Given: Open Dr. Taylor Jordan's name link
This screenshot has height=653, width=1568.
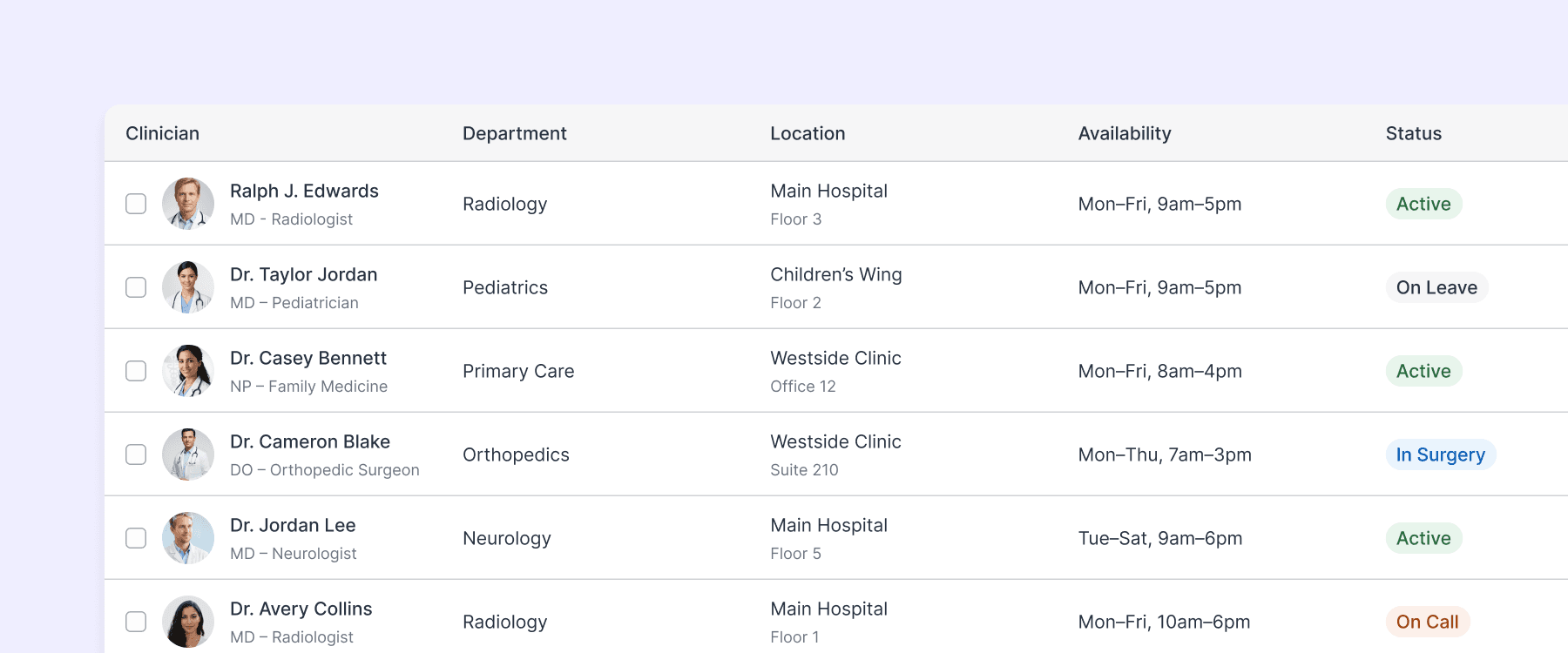Looking at the screenshot, I should [x=303, y=274].
